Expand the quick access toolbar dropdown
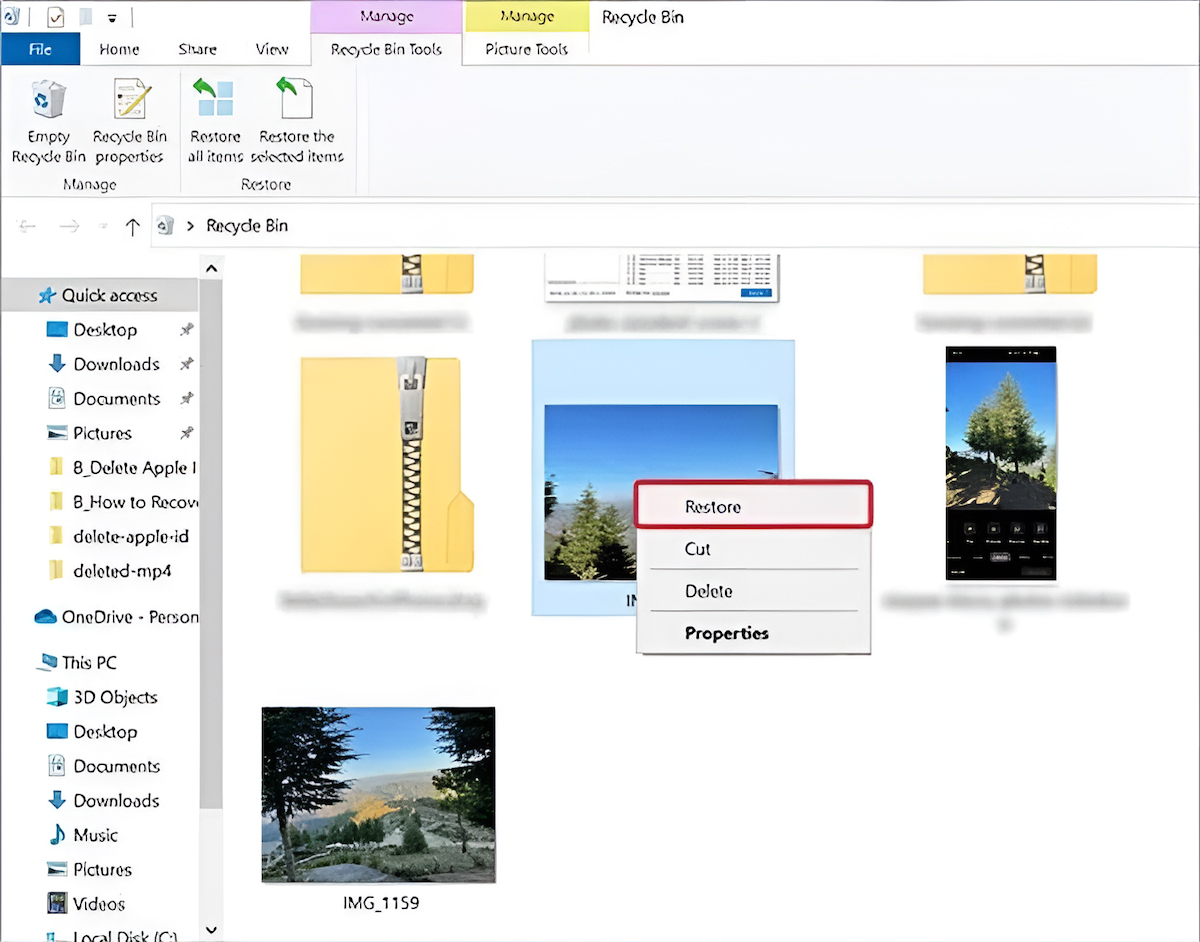 tap(112, 16)
